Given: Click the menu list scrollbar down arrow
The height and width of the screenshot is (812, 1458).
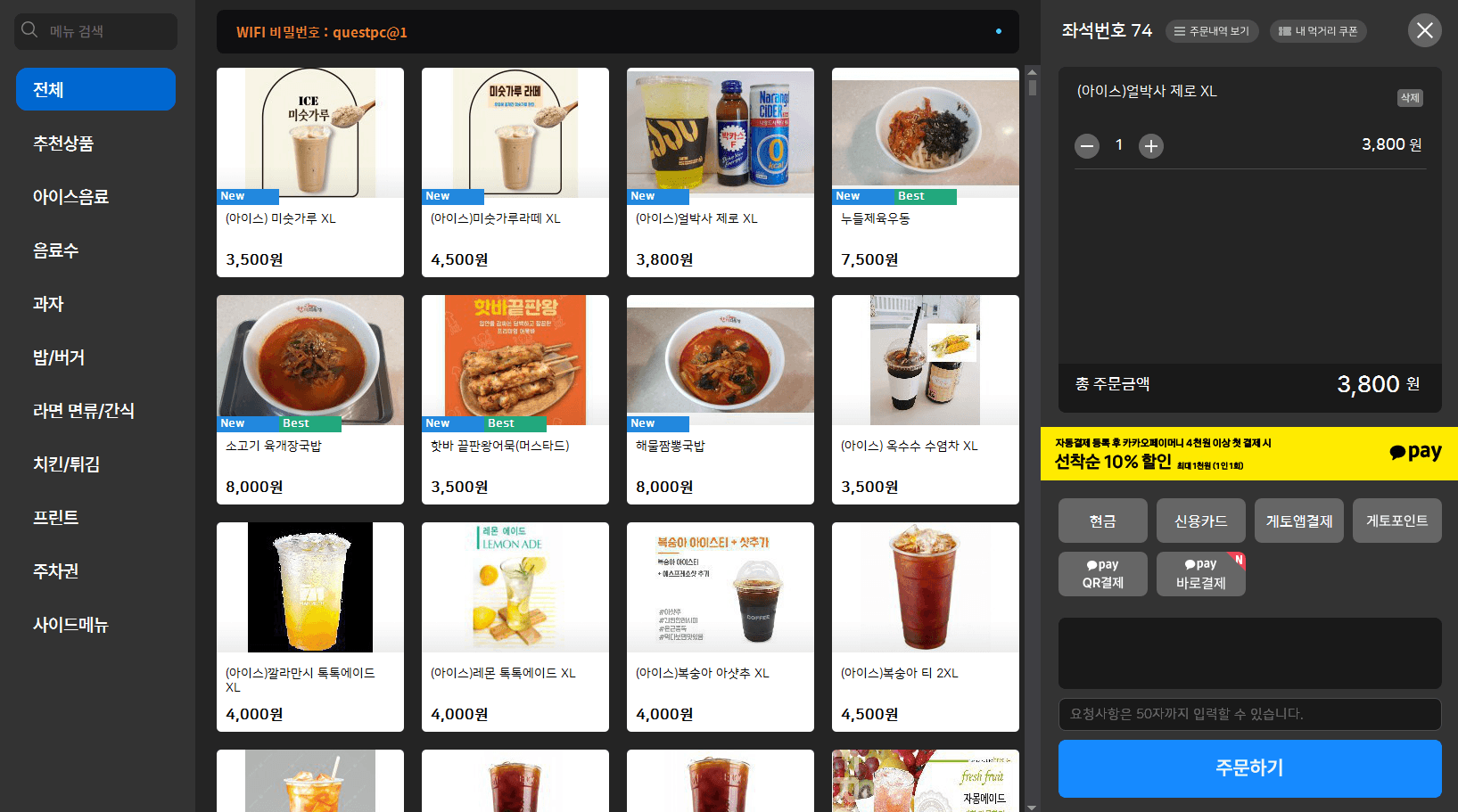Looking at the screenshot, I should pos(1032,806).
